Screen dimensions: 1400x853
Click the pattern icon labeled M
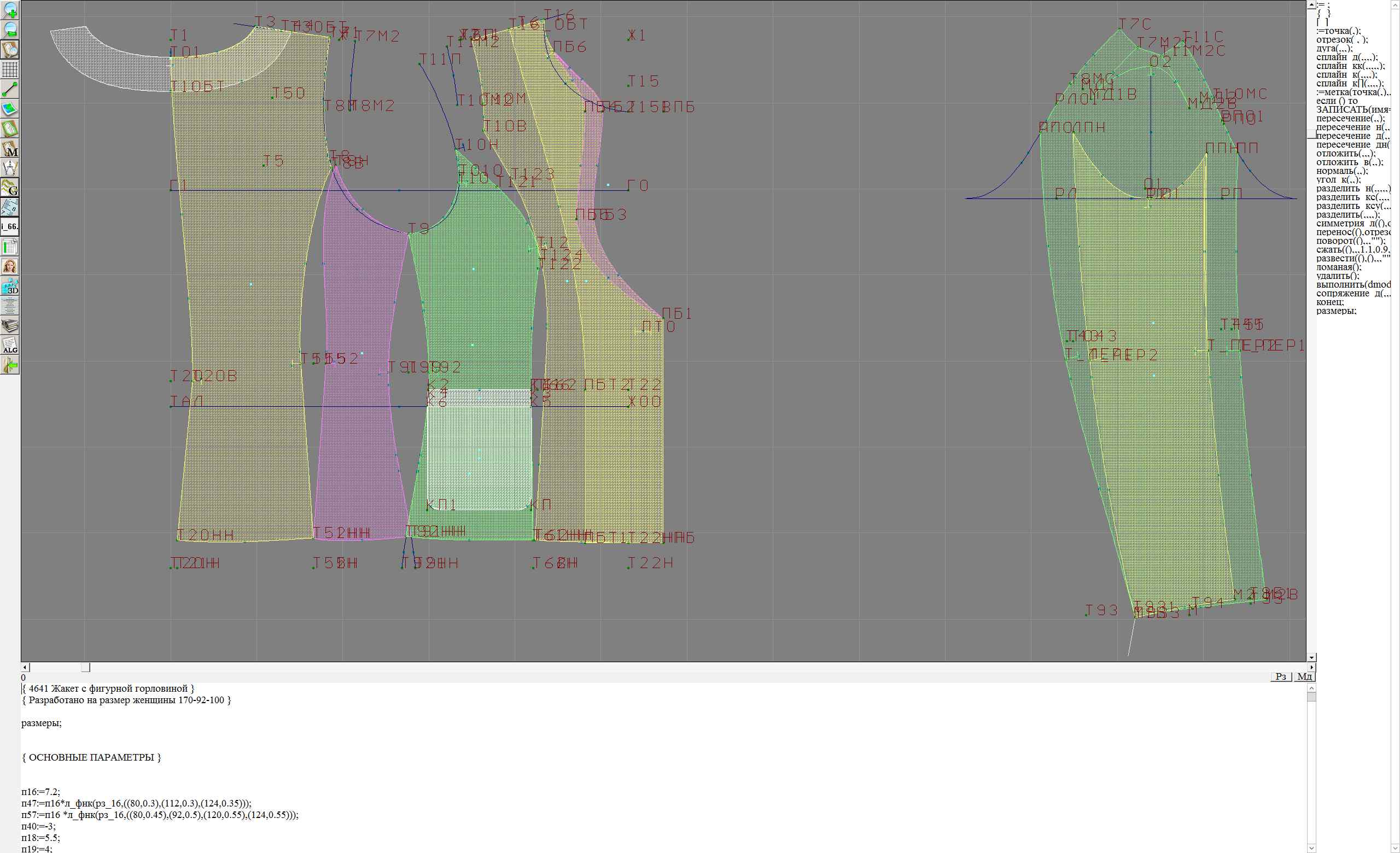[x=10, y=149]
